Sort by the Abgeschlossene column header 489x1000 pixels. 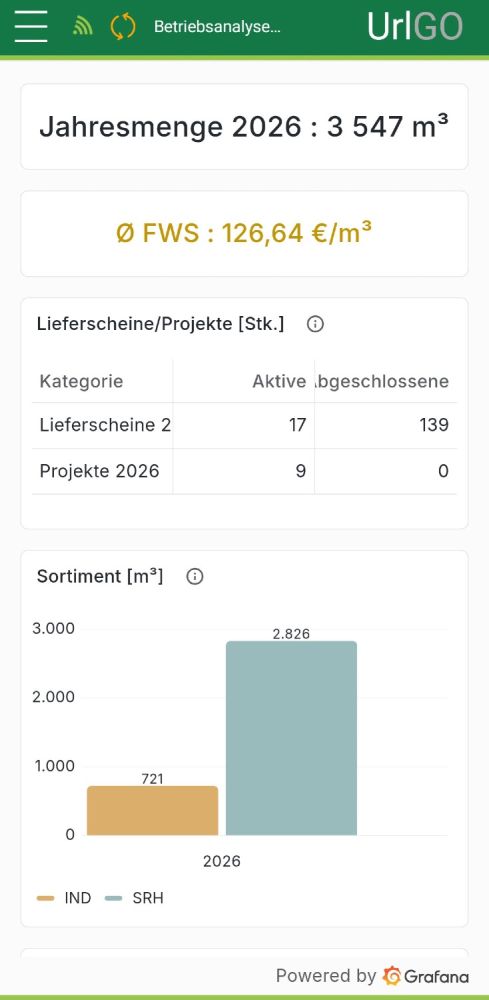[x=385, y=381]
